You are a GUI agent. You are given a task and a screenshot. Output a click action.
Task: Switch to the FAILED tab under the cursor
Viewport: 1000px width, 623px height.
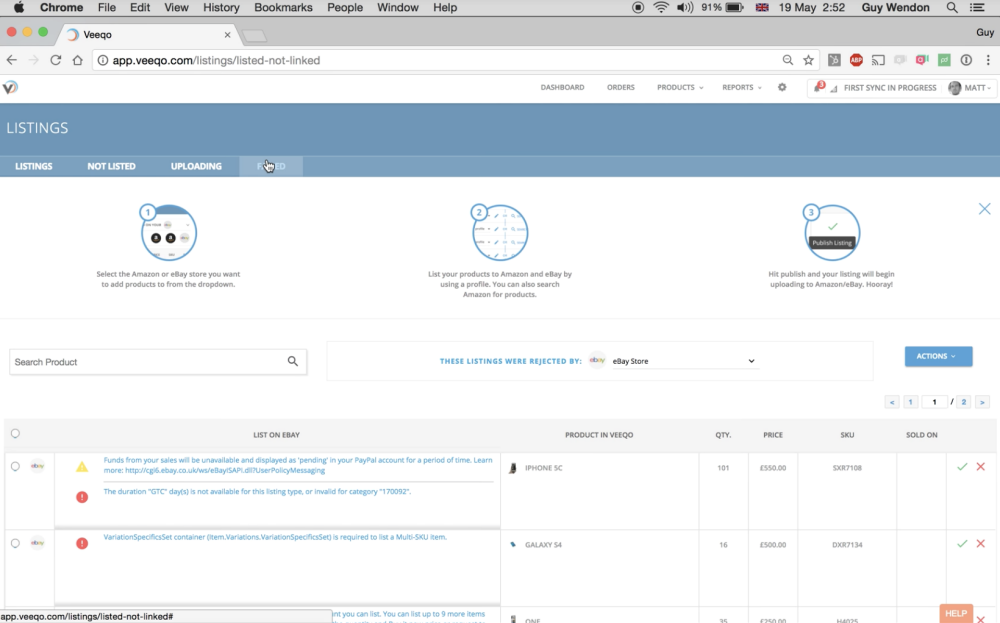tap(271, 166)
